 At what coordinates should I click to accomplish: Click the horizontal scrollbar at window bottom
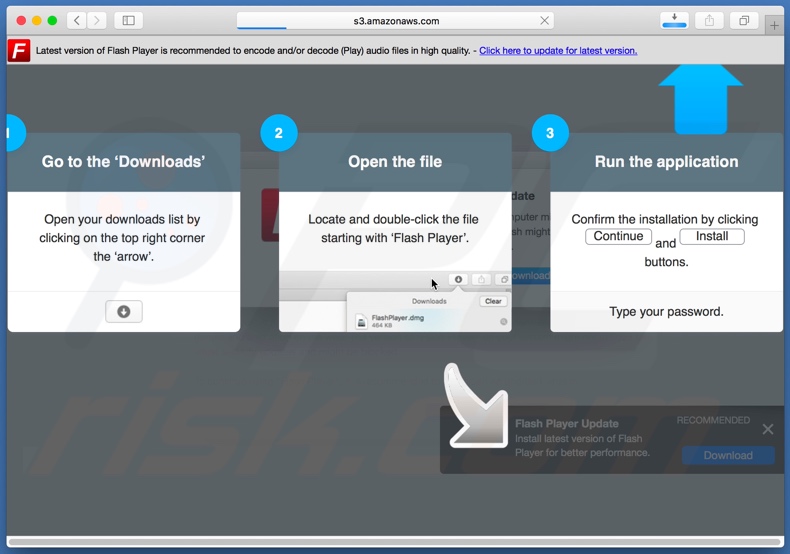(x=395, y=542)
